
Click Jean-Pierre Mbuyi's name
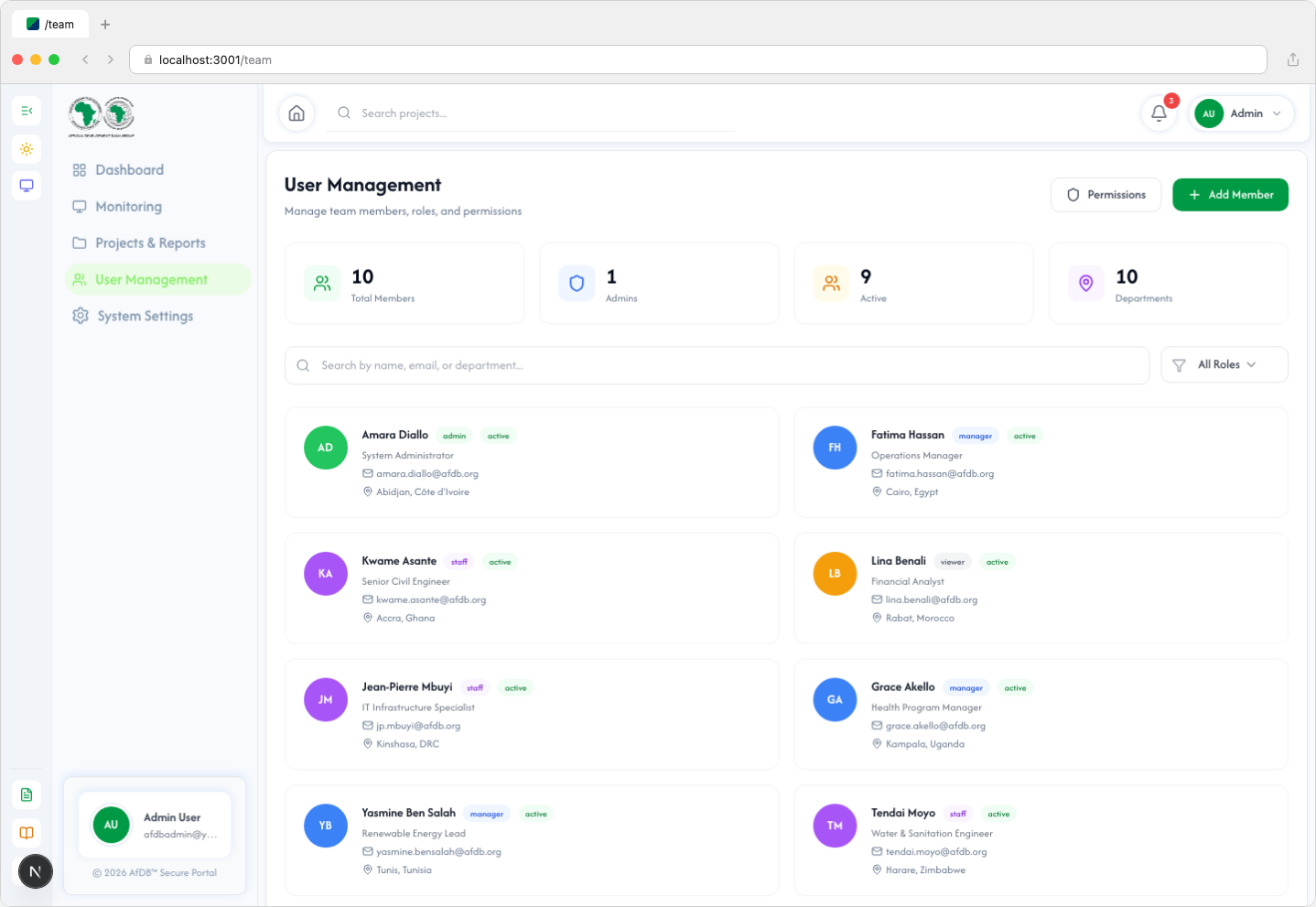click(x=407, y=687)
